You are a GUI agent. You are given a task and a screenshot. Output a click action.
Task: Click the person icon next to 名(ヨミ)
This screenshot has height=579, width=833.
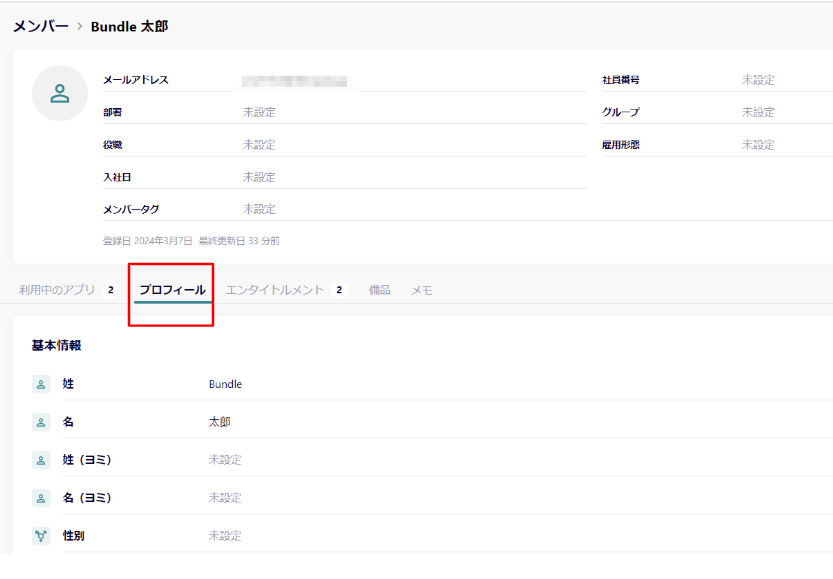pyautogui.click(x=41, y=498)
